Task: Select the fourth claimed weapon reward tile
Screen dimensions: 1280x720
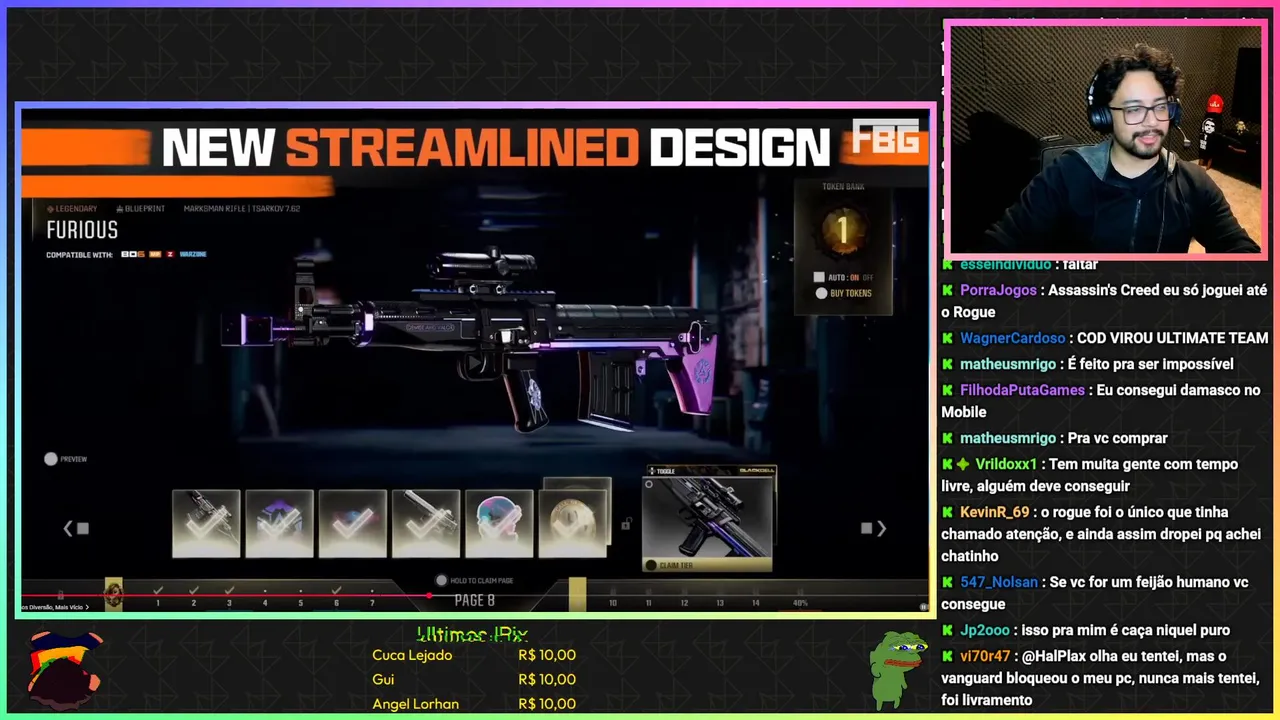Action: (x=426, y=523)
